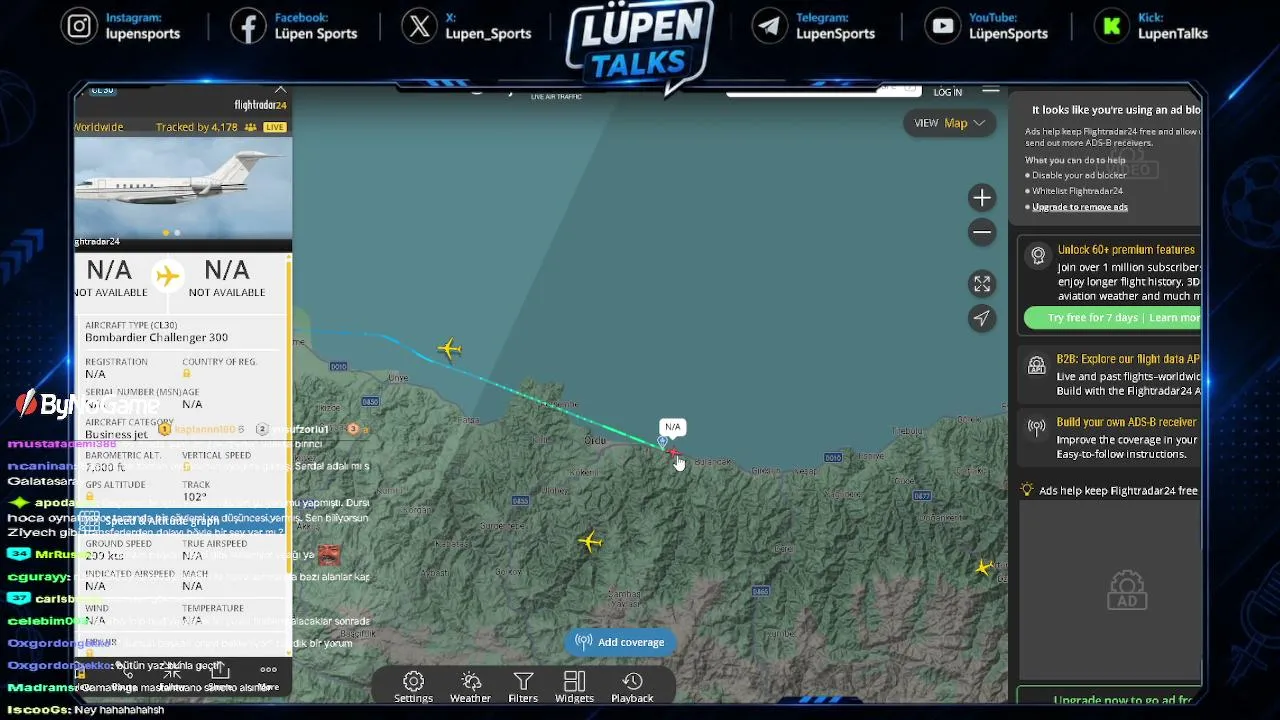1280x720 pixels.
Task: Collapse the flight details panel chevron
Action: (x=280, y=90)
